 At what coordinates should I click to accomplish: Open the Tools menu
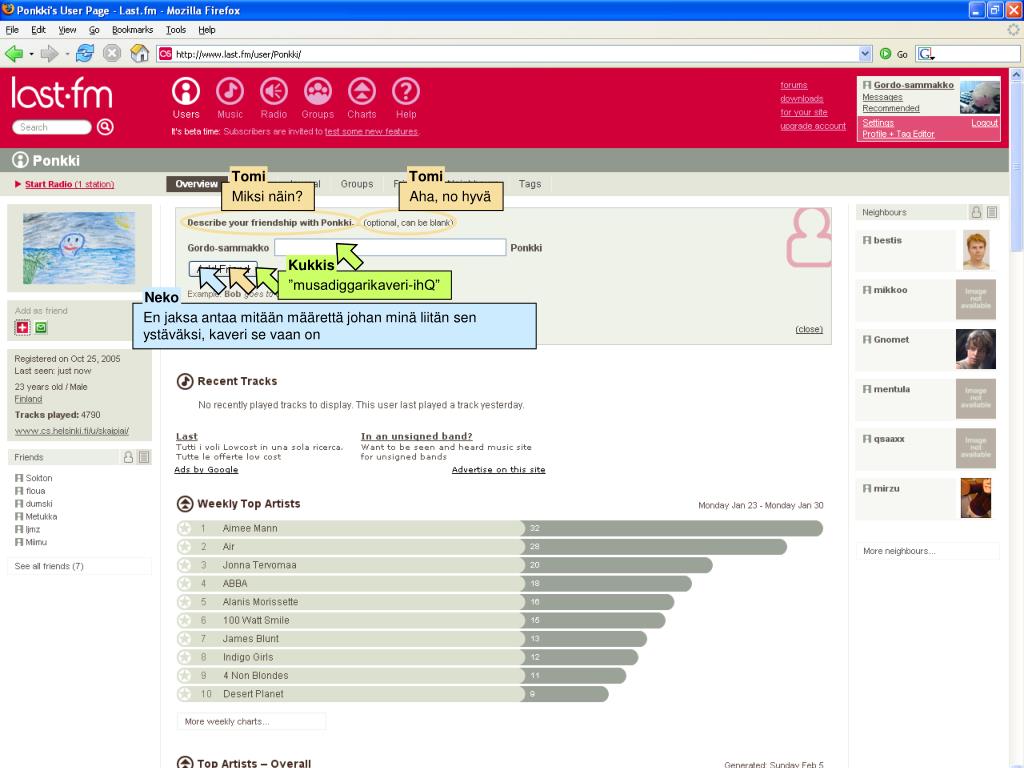pyautogui.click(x=176, y=30)
